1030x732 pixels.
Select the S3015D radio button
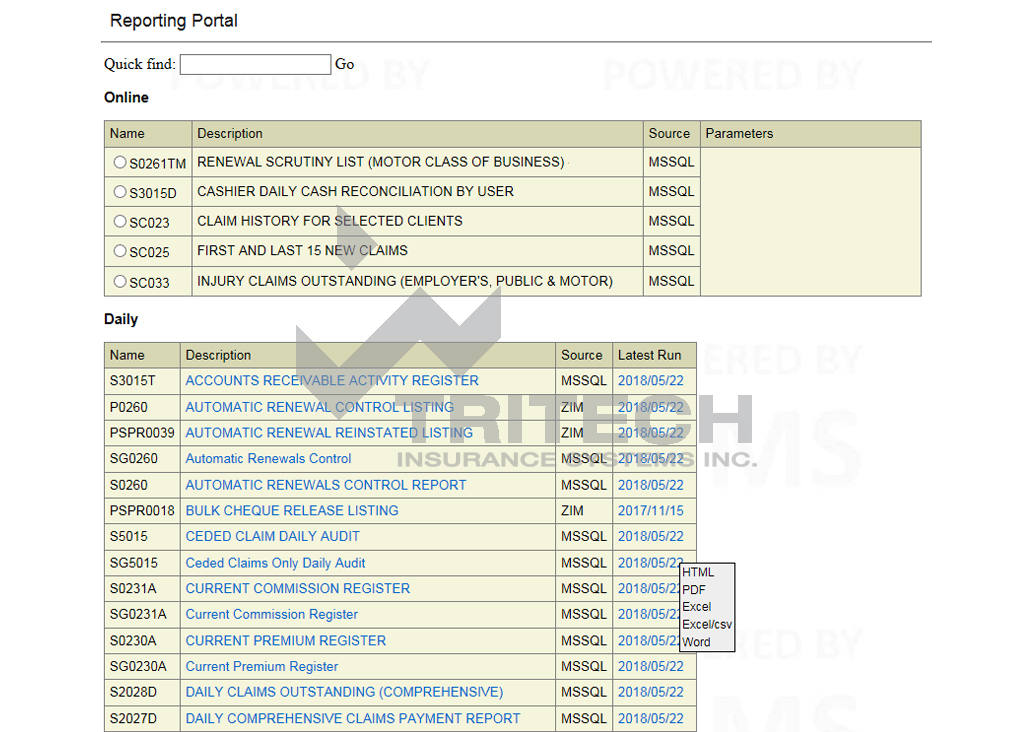click(x=120, y=191)
